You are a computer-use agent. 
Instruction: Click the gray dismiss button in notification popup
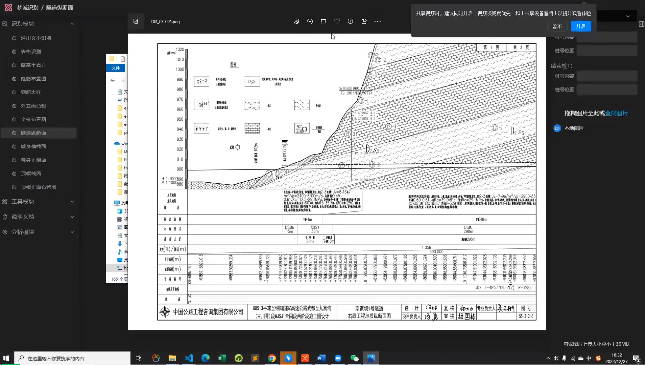point(557,26)
